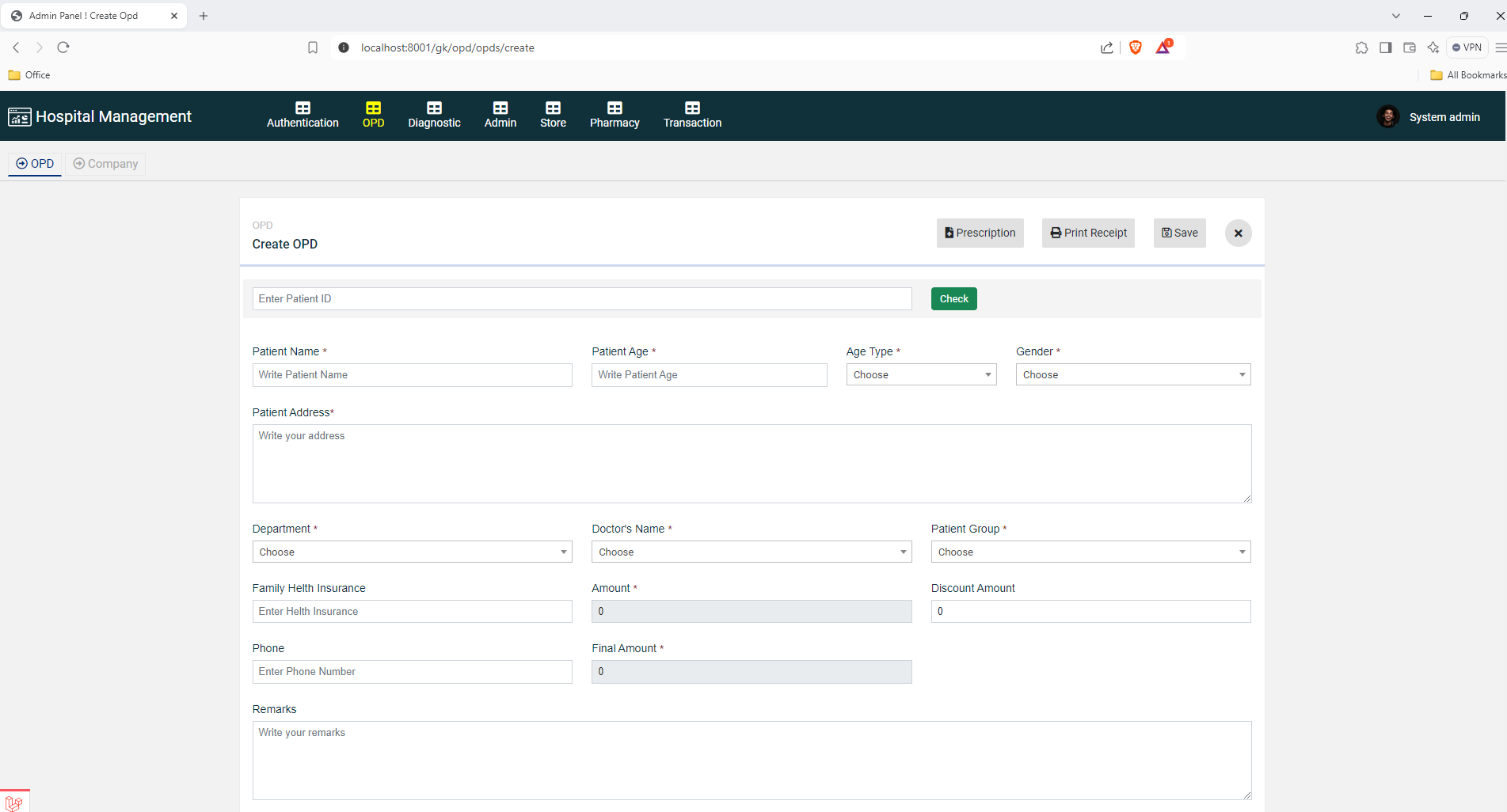The image size is (1507, 812).
Task: Open the Store menu
Action: tap(553, 116)
